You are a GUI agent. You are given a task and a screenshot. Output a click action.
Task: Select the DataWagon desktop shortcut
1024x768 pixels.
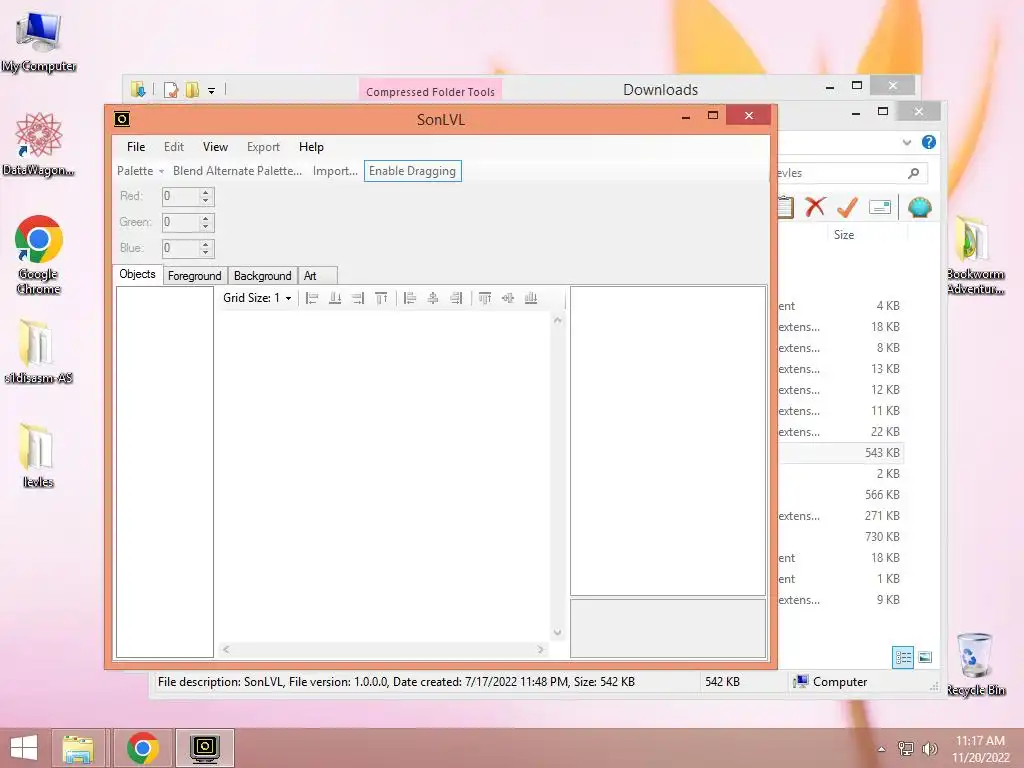coord(39,144)
